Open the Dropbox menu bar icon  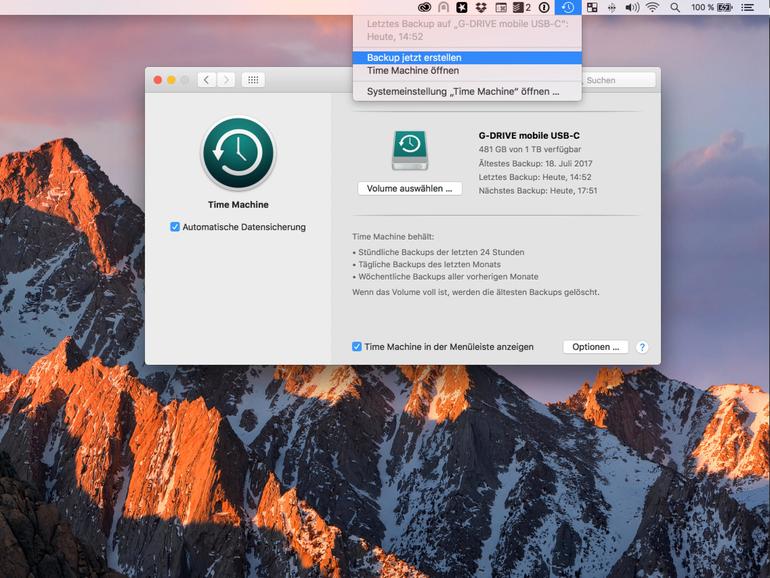(481, 7)
